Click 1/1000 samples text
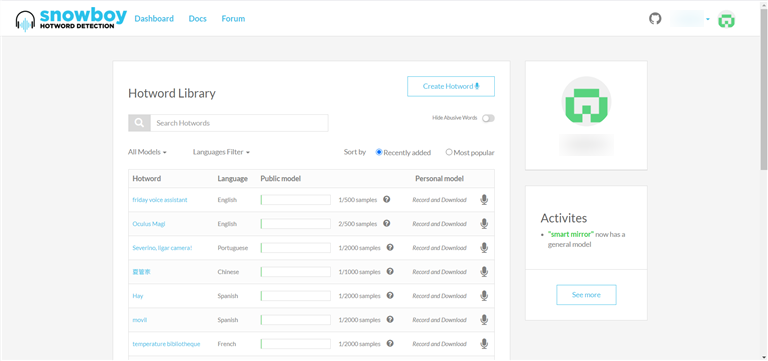The image size is (768, 361). click(x=360, y=272)
